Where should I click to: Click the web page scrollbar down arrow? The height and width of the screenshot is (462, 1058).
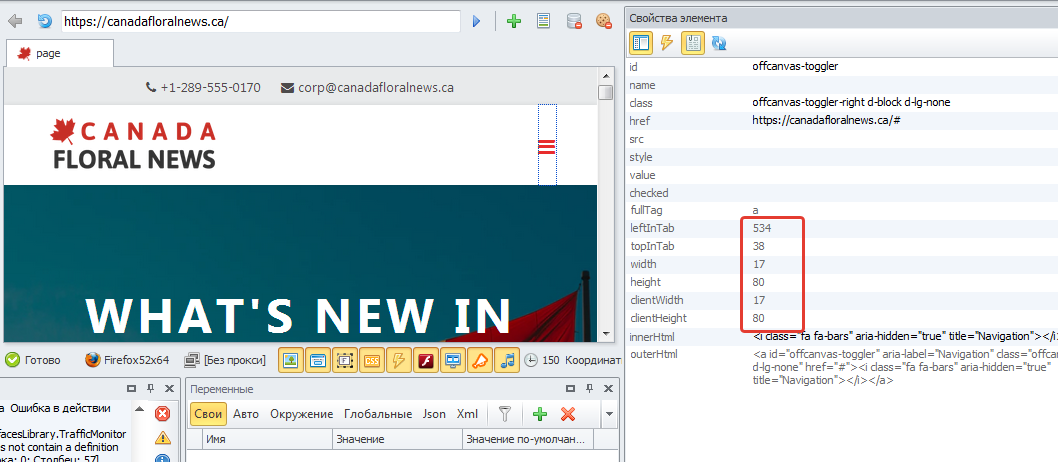pos(605,334)
